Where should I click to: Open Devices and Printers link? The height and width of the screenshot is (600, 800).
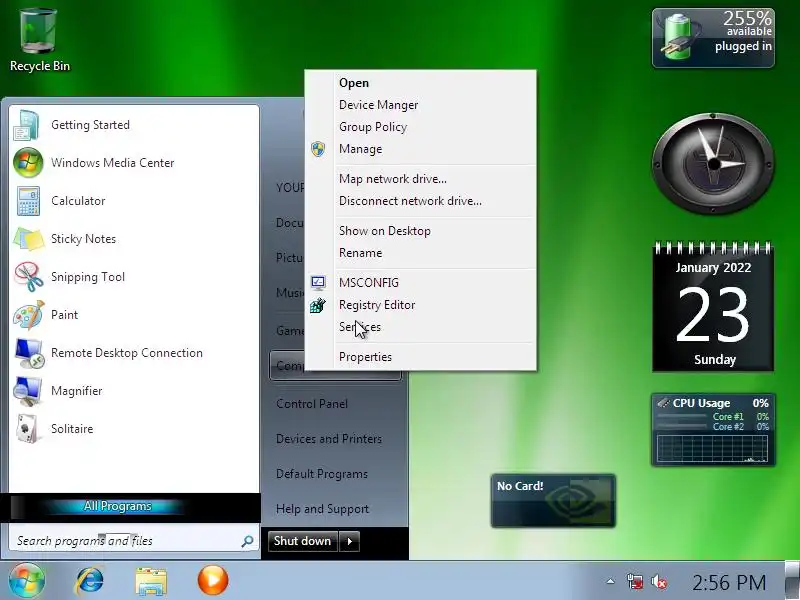(329, 439)
